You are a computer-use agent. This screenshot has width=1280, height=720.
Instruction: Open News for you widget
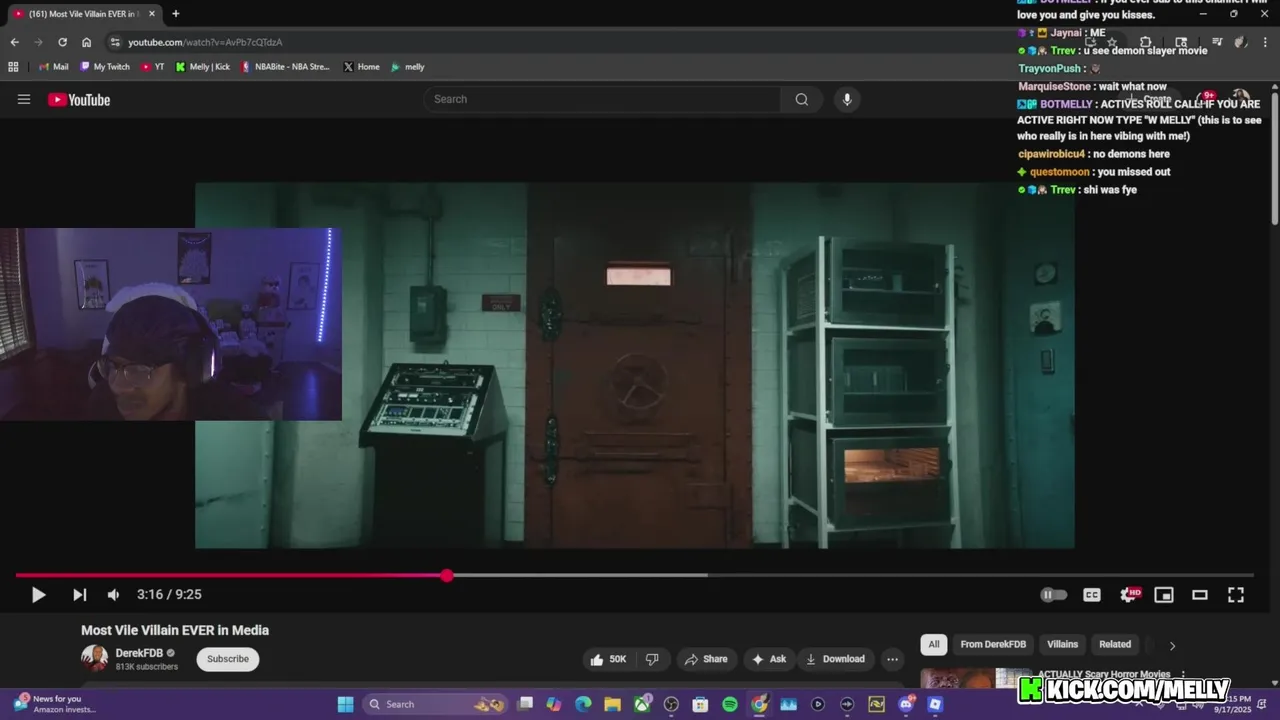click(x=55, y=704)
